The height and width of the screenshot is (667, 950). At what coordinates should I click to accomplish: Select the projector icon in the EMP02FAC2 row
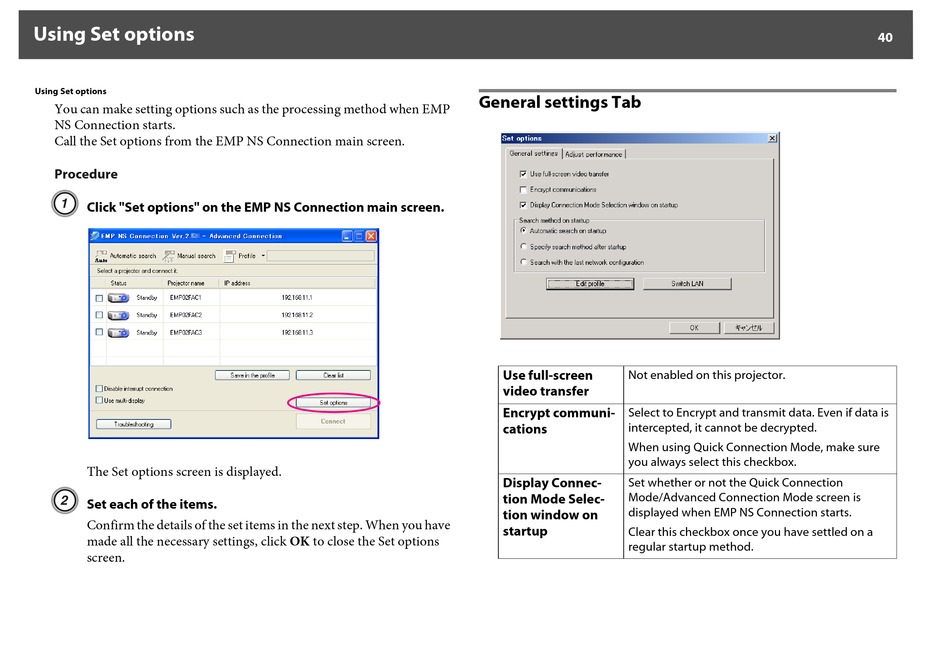[x=119, y=316]
